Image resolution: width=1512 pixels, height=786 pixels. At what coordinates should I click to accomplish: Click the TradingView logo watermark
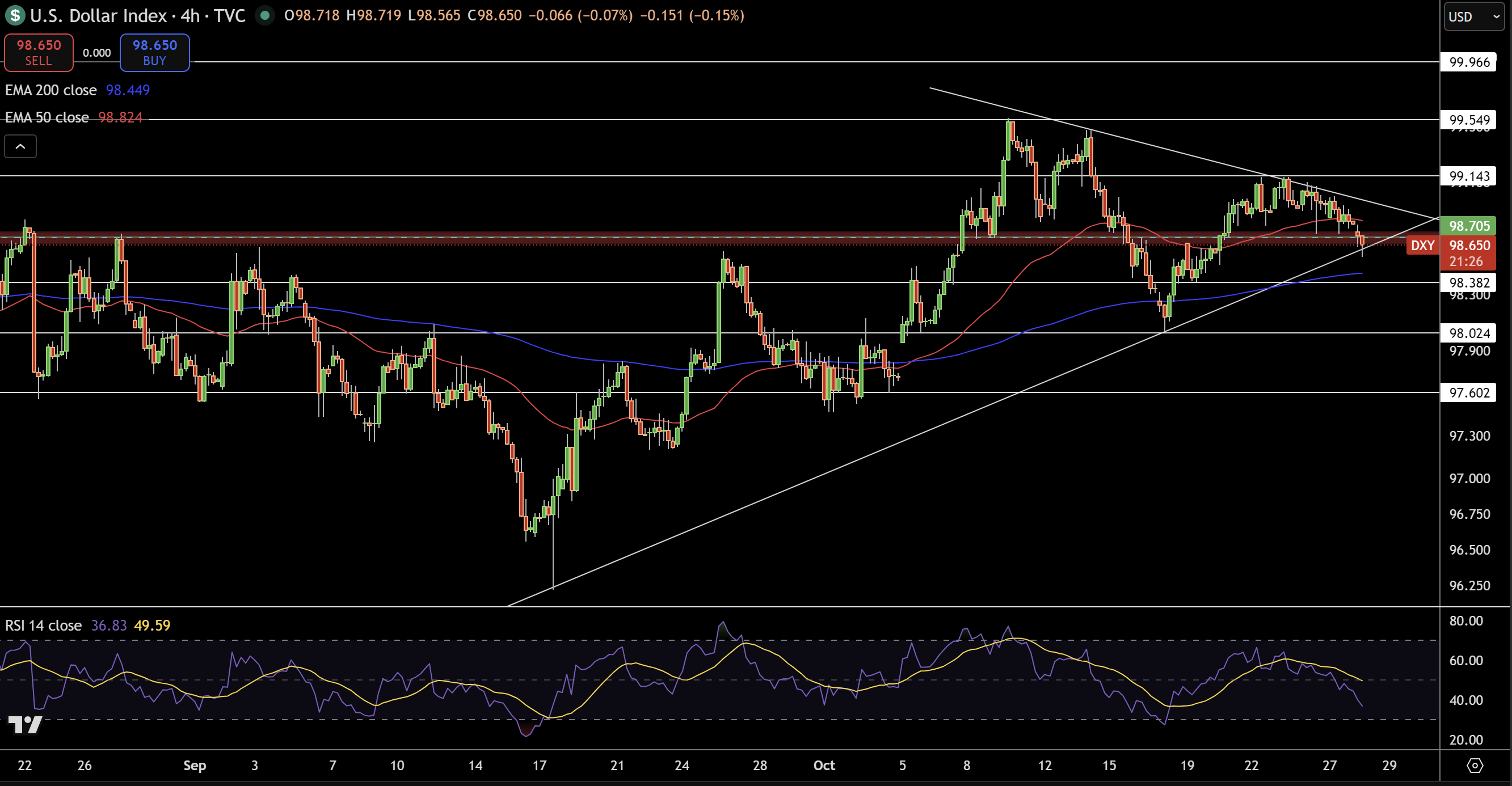coord(26,725)
